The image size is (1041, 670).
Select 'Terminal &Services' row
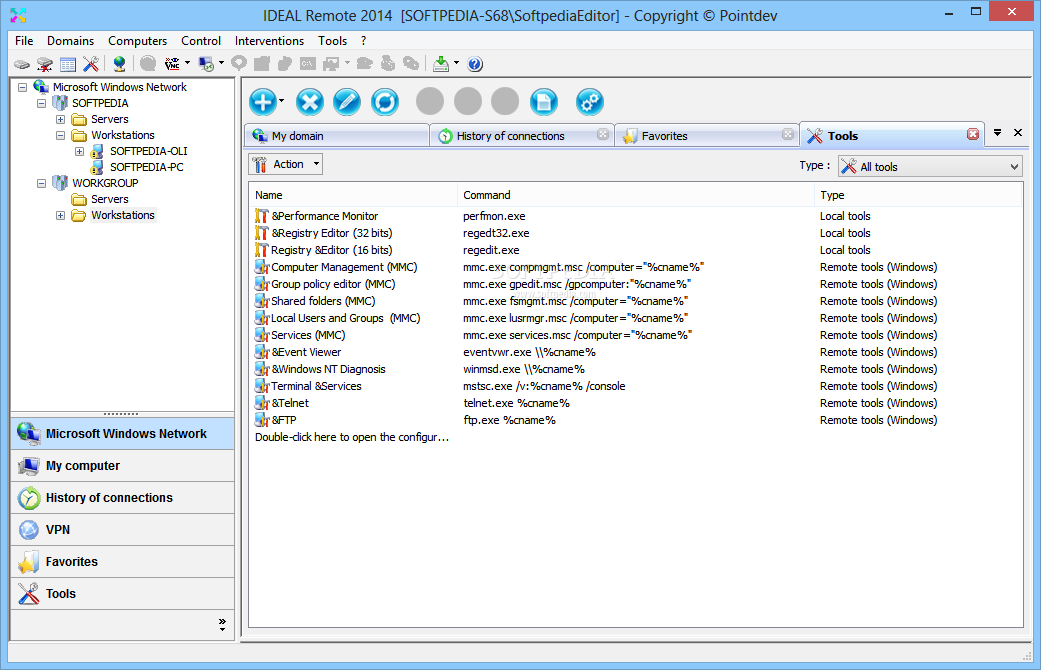coord(635,386)
